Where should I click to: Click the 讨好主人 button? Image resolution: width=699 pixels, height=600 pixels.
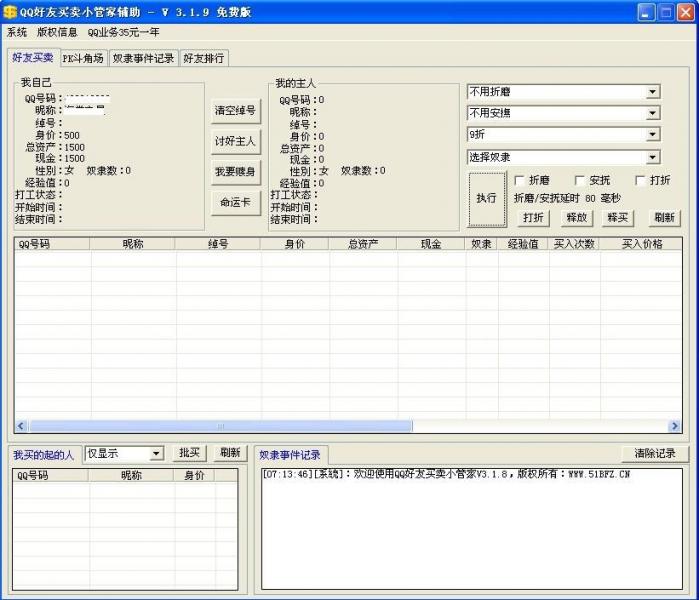tap(235, 141)
